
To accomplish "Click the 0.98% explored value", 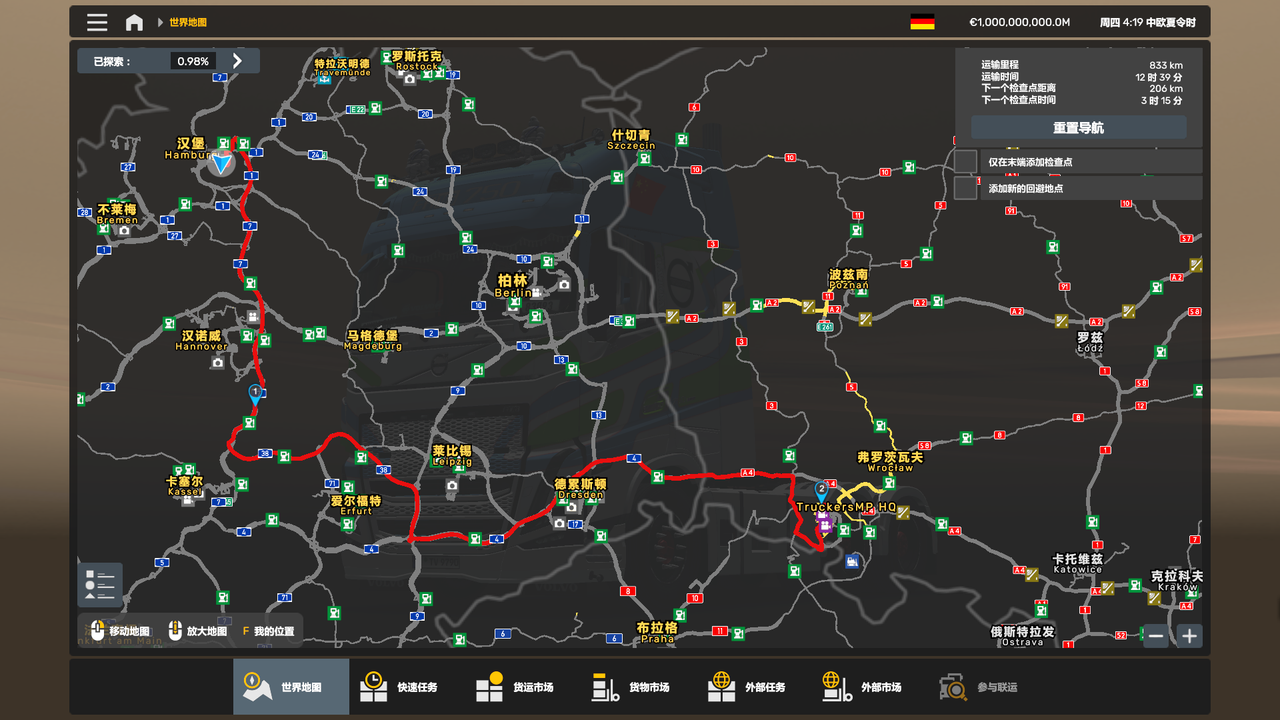I will [193, 61].
